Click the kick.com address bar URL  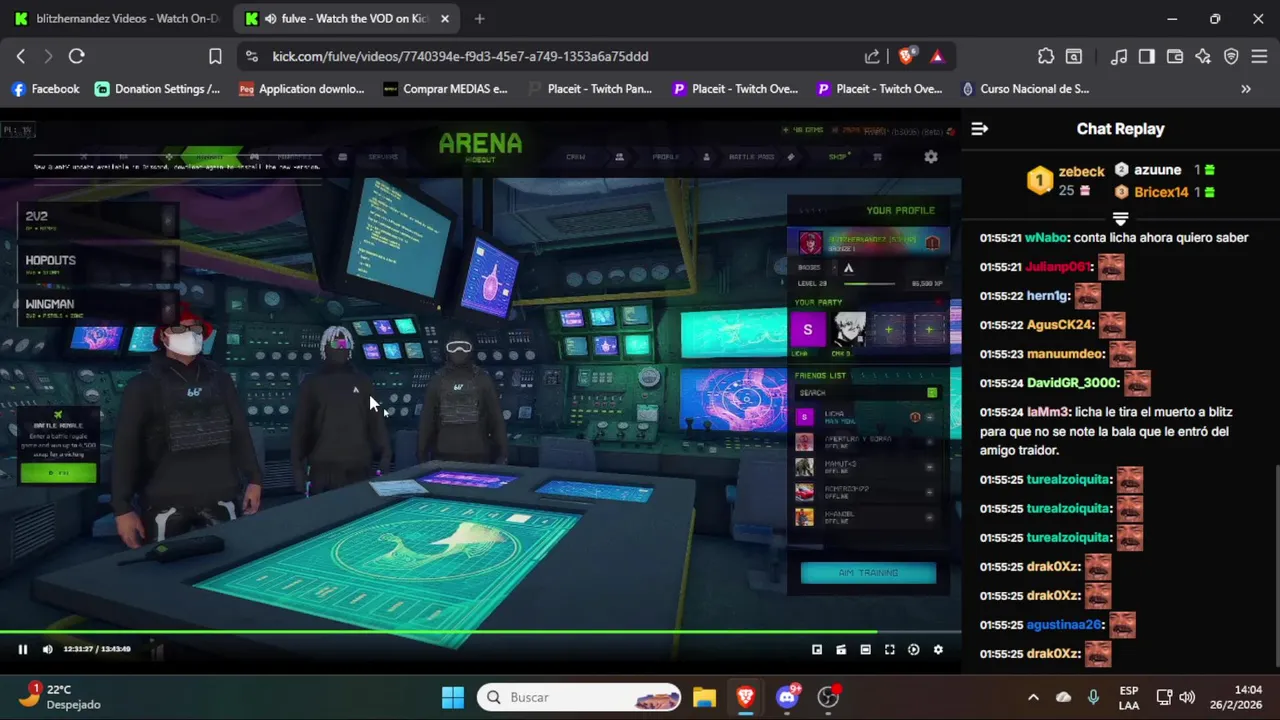pyautogui.click(x=460, y=56)
